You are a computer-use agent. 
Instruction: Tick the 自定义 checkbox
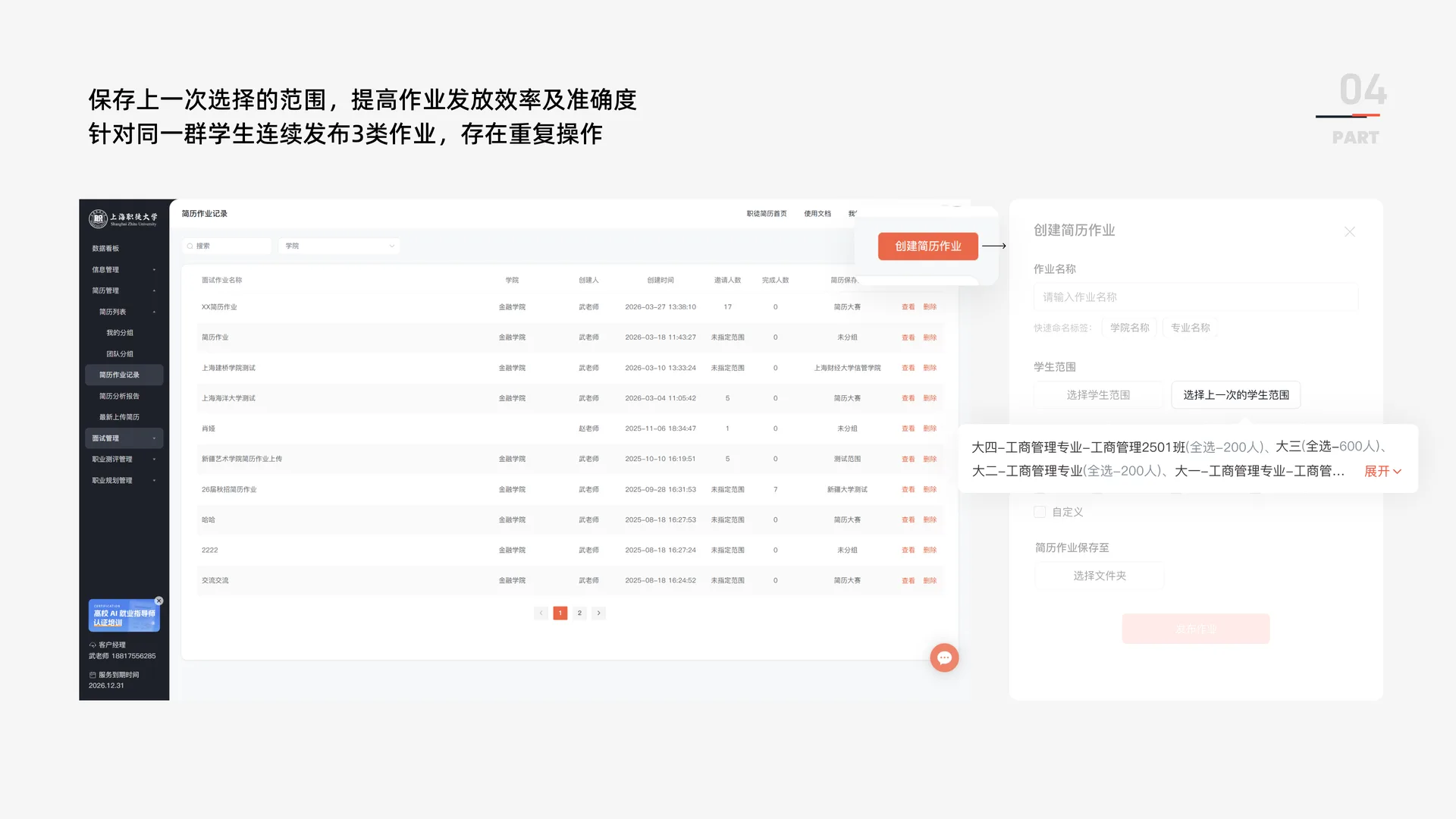(1040, 512)
